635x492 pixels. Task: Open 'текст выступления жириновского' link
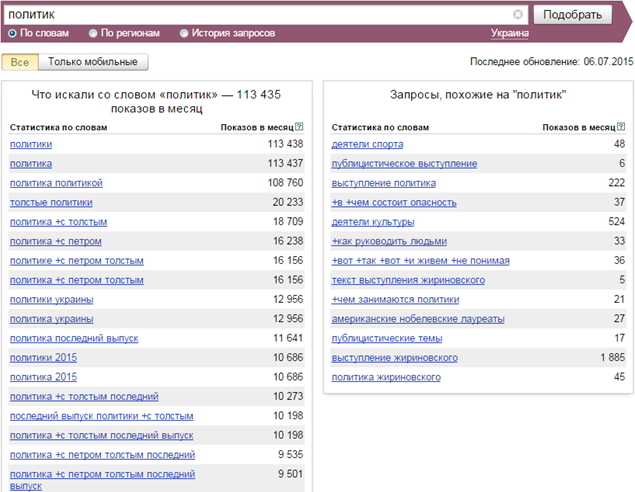tap(408, 280)
